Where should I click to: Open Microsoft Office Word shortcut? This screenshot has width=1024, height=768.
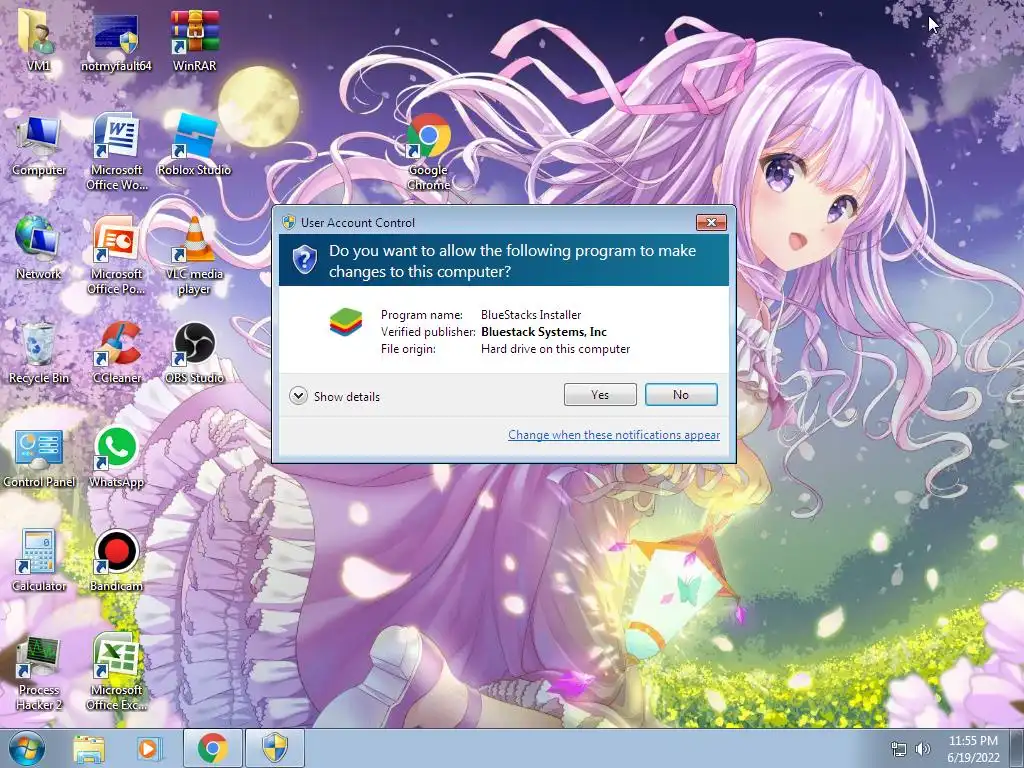[x=116, y=152]
